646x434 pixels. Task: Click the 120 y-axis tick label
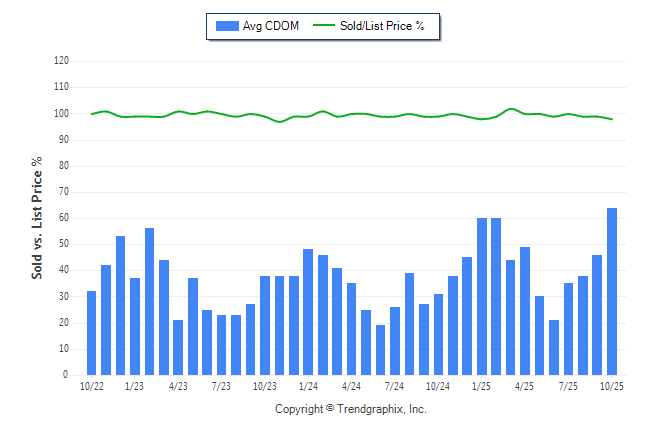[x=61, y=61]
